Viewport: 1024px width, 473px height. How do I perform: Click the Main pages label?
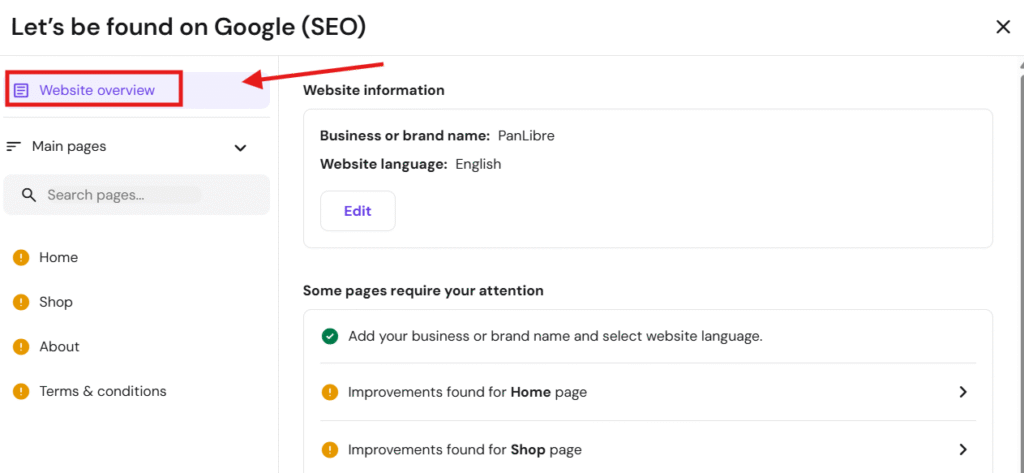[69, 146]
